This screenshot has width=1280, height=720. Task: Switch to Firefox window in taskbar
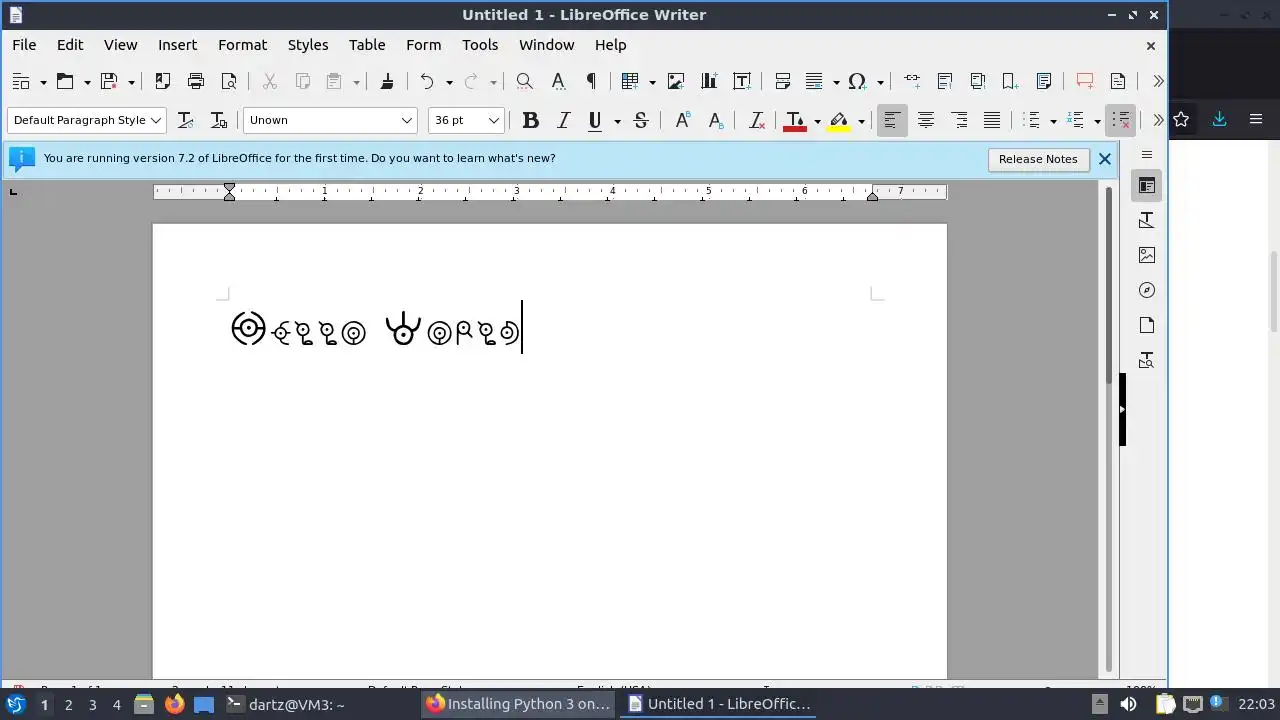click(517, 704)
